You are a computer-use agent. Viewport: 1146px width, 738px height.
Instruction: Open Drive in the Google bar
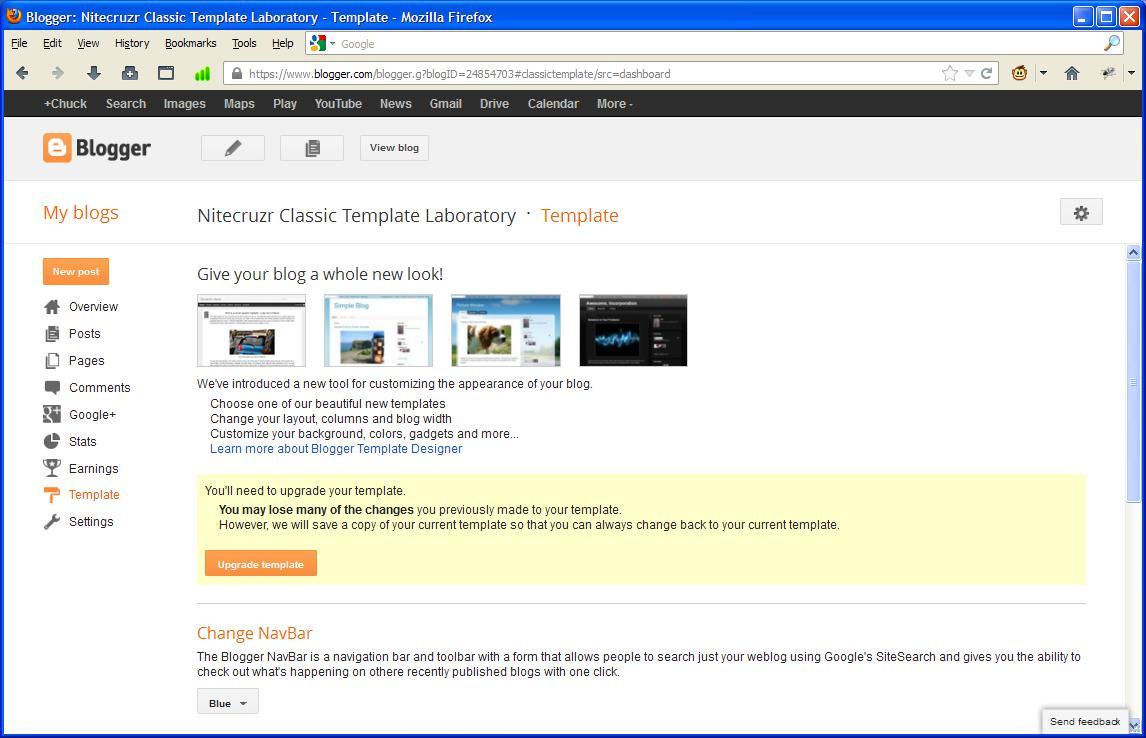494,104
